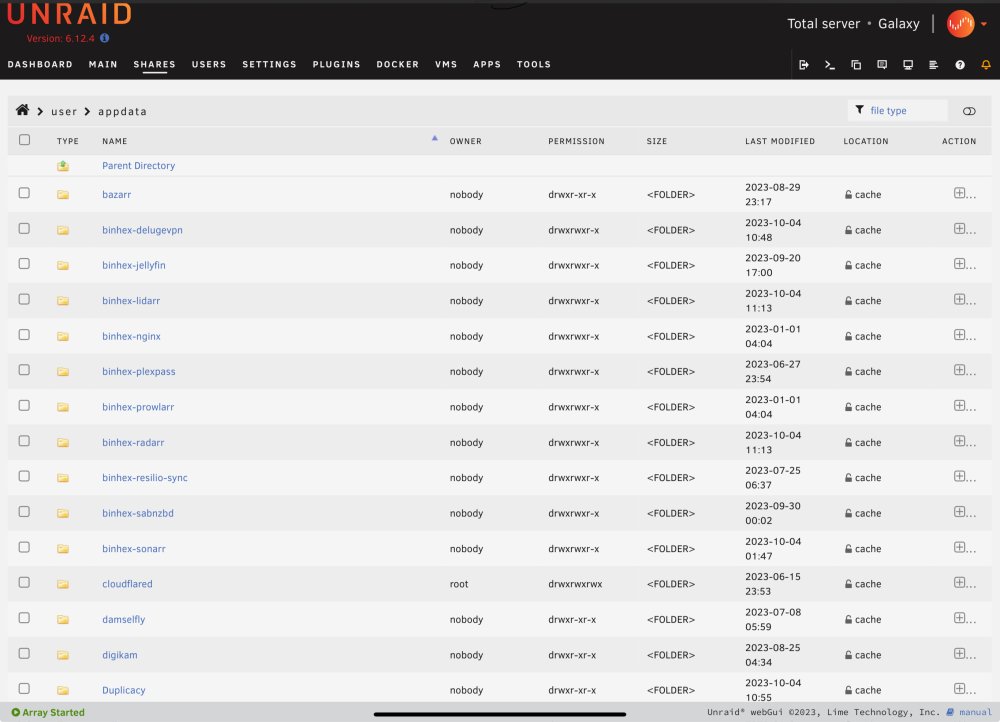
Task: Check the bazarr row checkbox
Action: (24, 193)
